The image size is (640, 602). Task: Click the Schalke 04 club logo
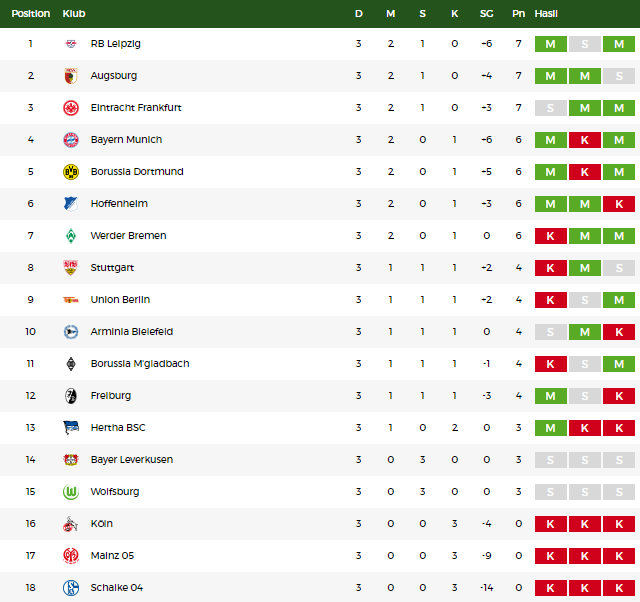click(x=71, y=588)
